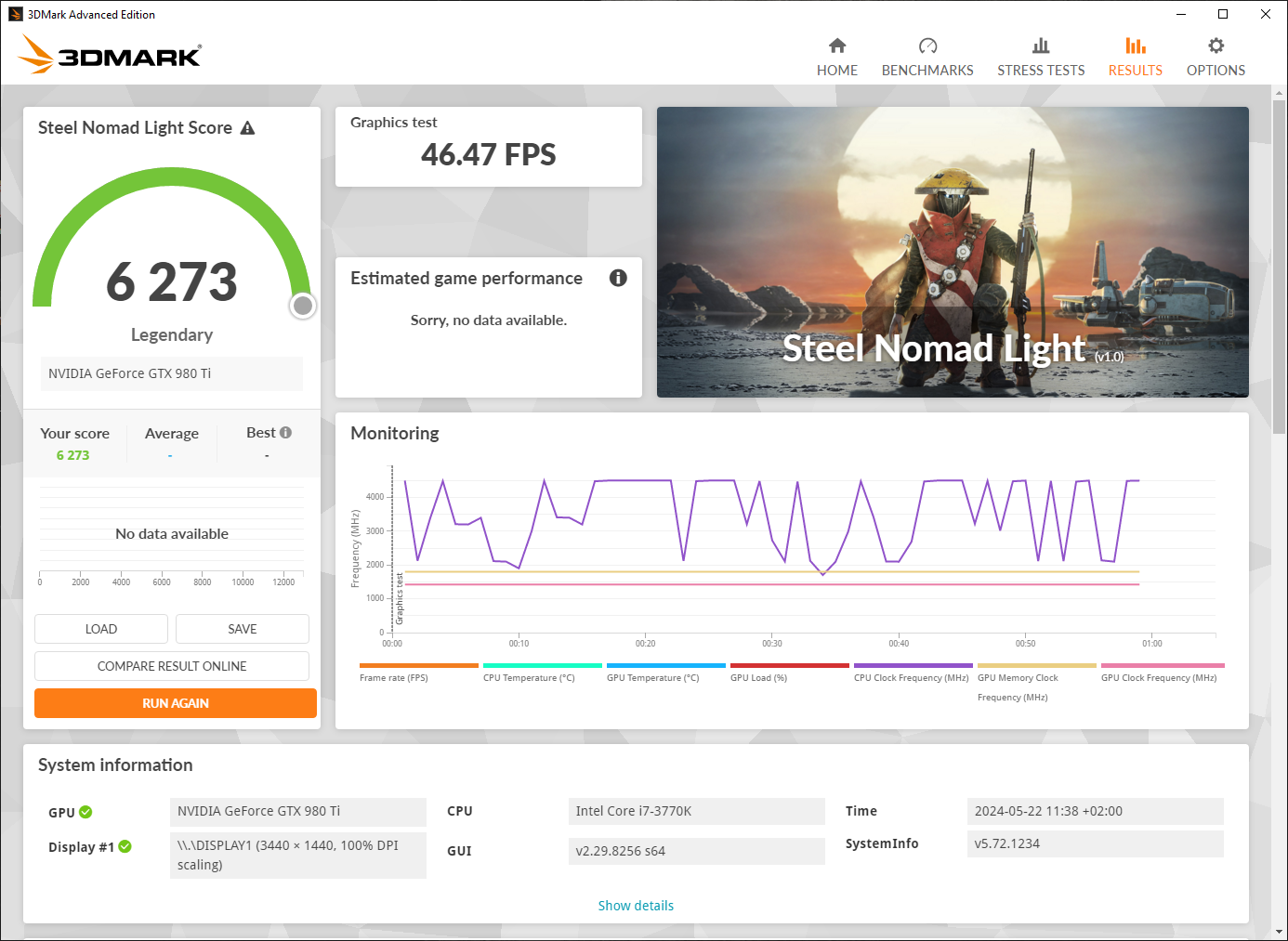Click Your score value 6 273
Screen dimensions: 1288x941
click(73, 455)
